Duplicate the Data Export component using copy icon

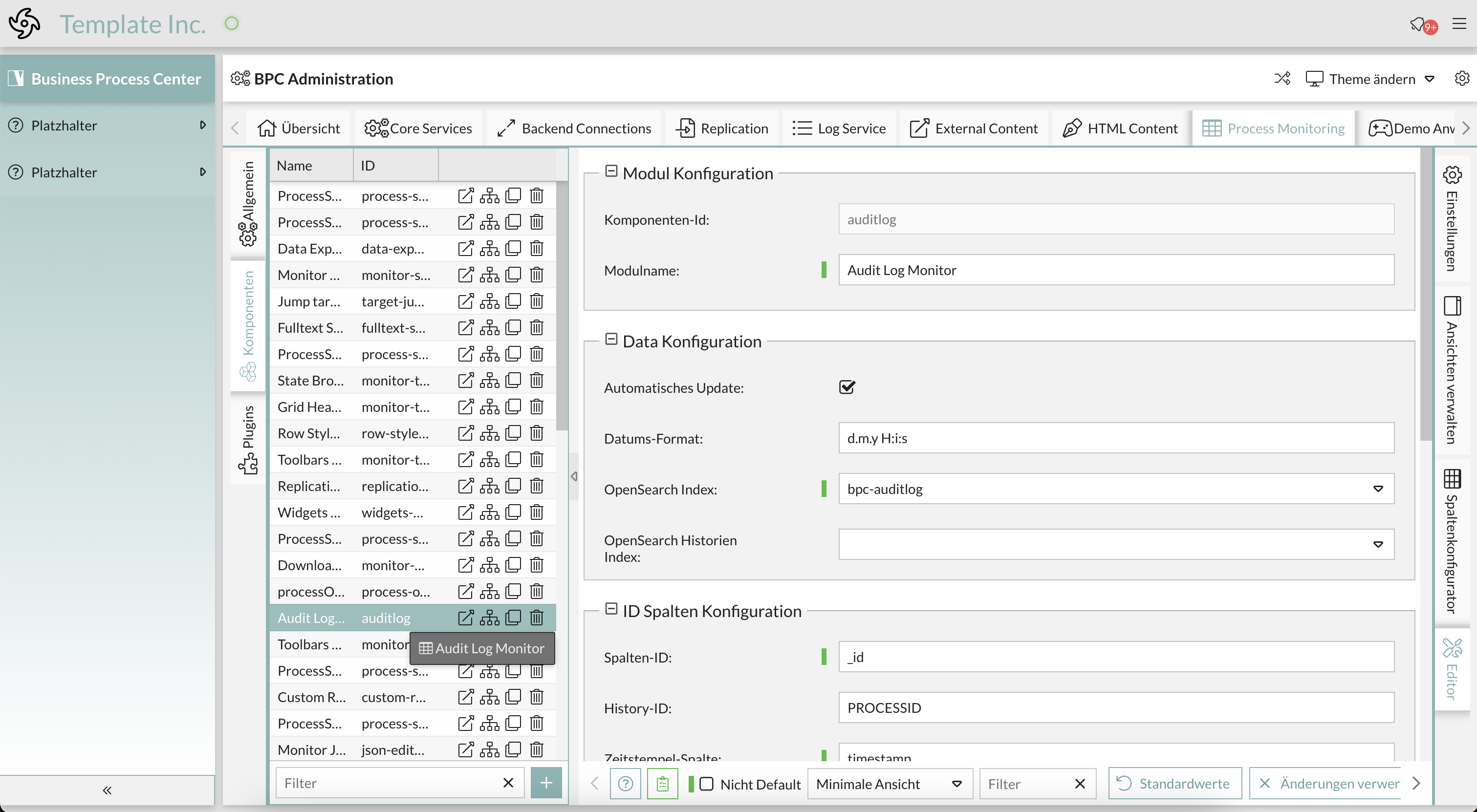click(513, 248)
